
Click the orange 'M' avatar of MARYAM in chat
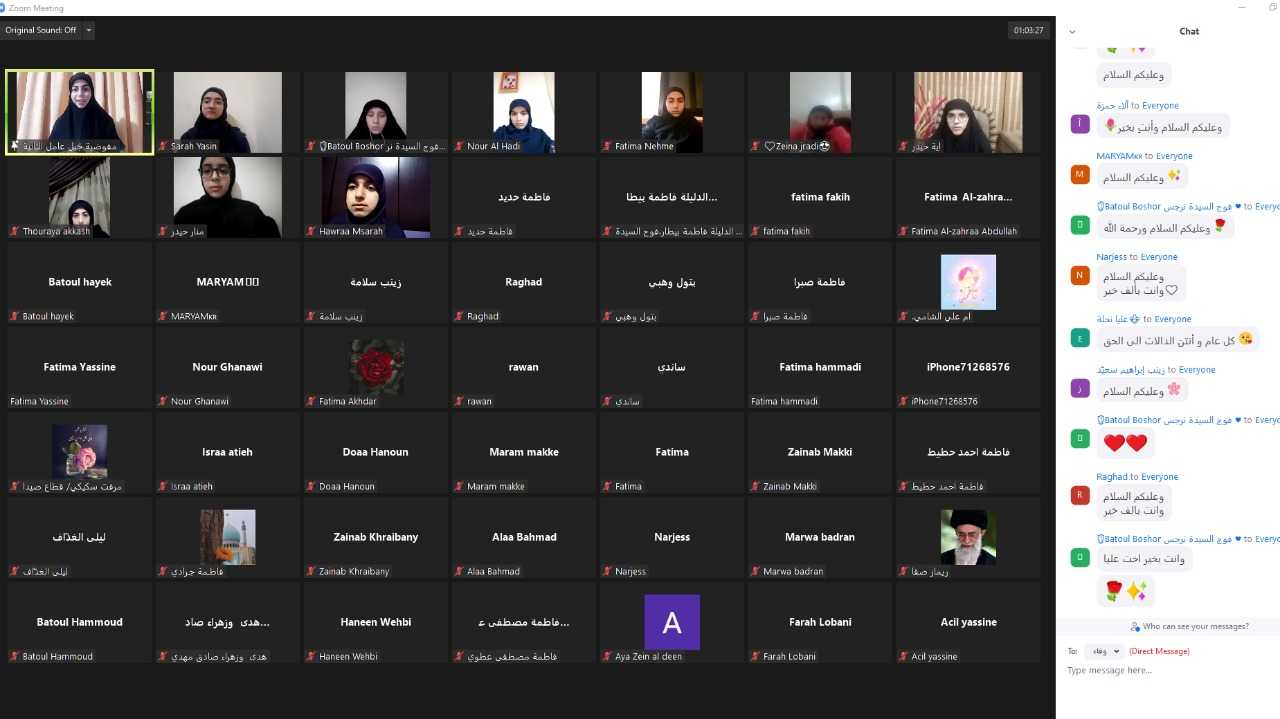pyautogui.click(x=1080, y=175)
